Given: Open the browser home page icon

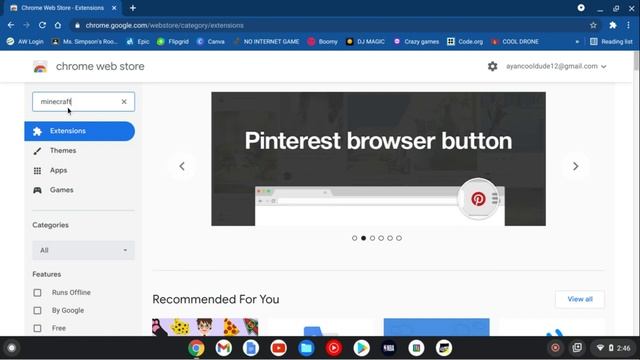Looking at the screenshot, I should pyautogui.click(x=58, y=25).
